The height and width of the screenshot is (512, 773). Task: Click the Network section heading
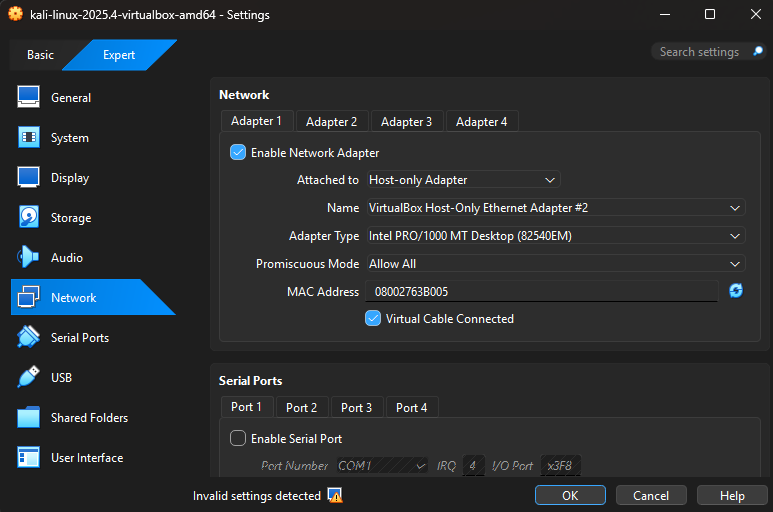point(244,95)
